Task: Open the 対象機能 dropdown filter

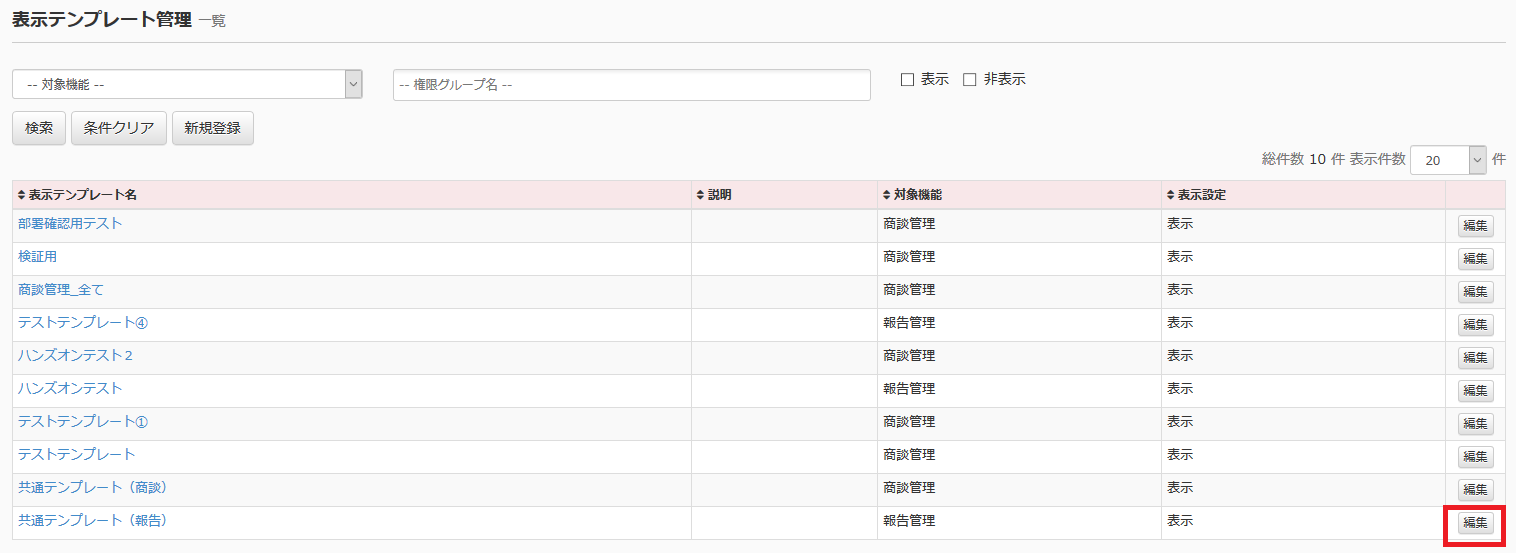Action: 187,85
